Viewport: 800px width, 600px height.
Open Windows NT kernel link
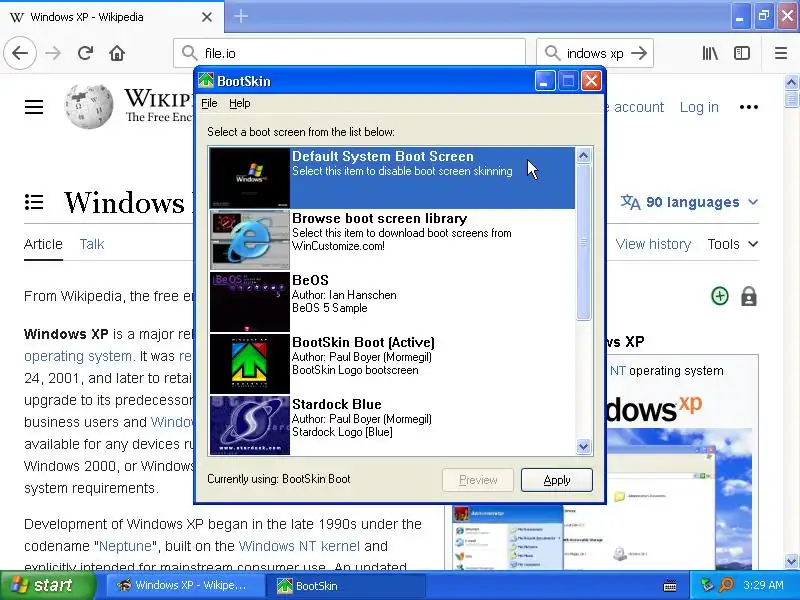click(x=299, y=546)
